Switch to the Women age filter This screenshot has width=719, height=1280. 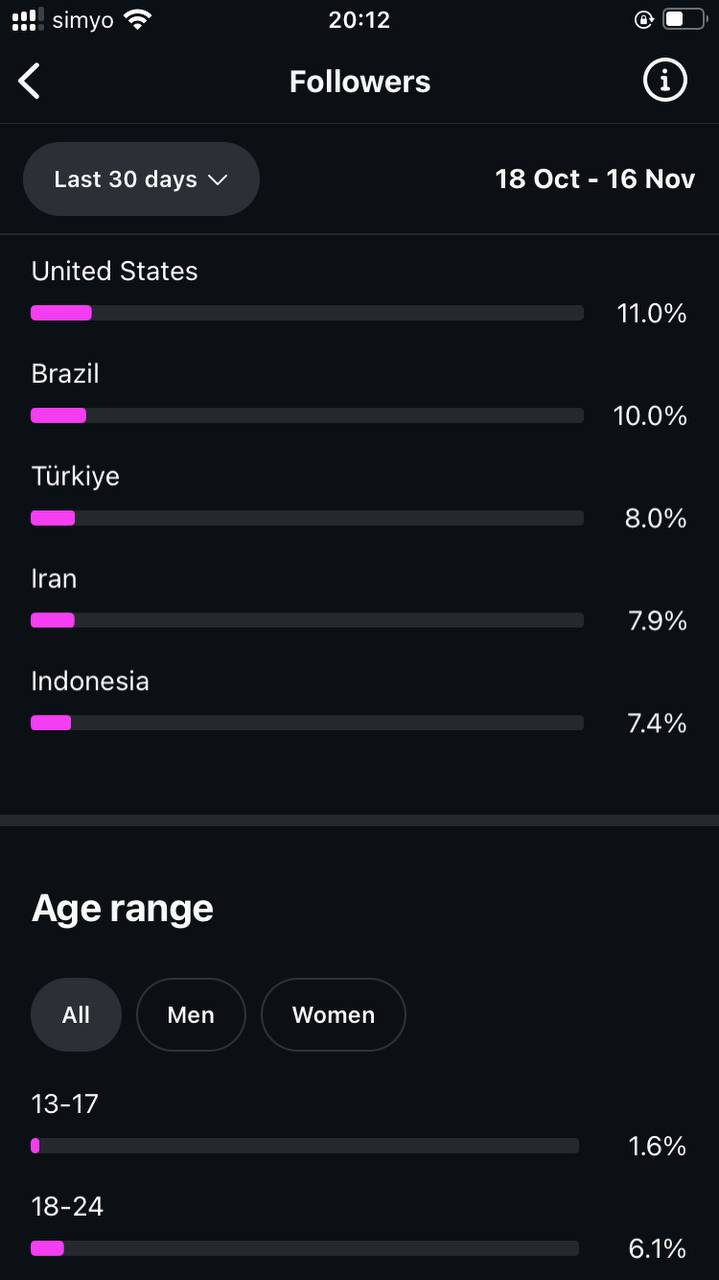click(x=333, y=1015)
